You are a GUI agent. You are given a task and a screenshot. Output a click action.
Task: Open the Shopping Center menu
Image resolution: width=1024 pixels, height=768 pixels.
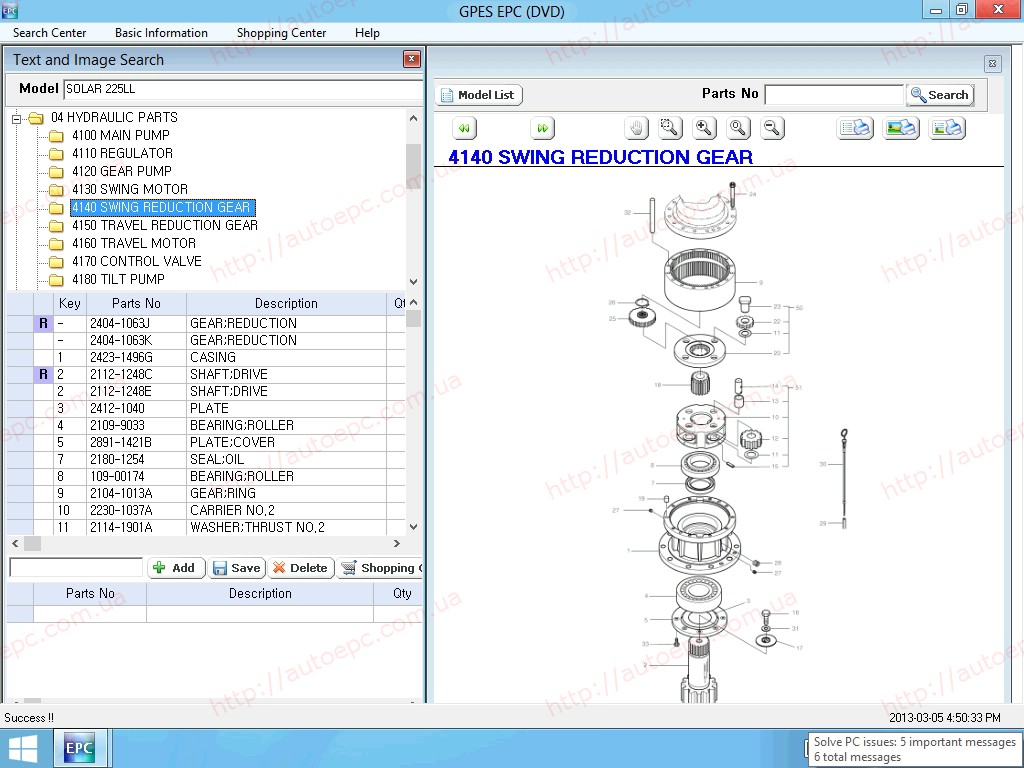281,33
